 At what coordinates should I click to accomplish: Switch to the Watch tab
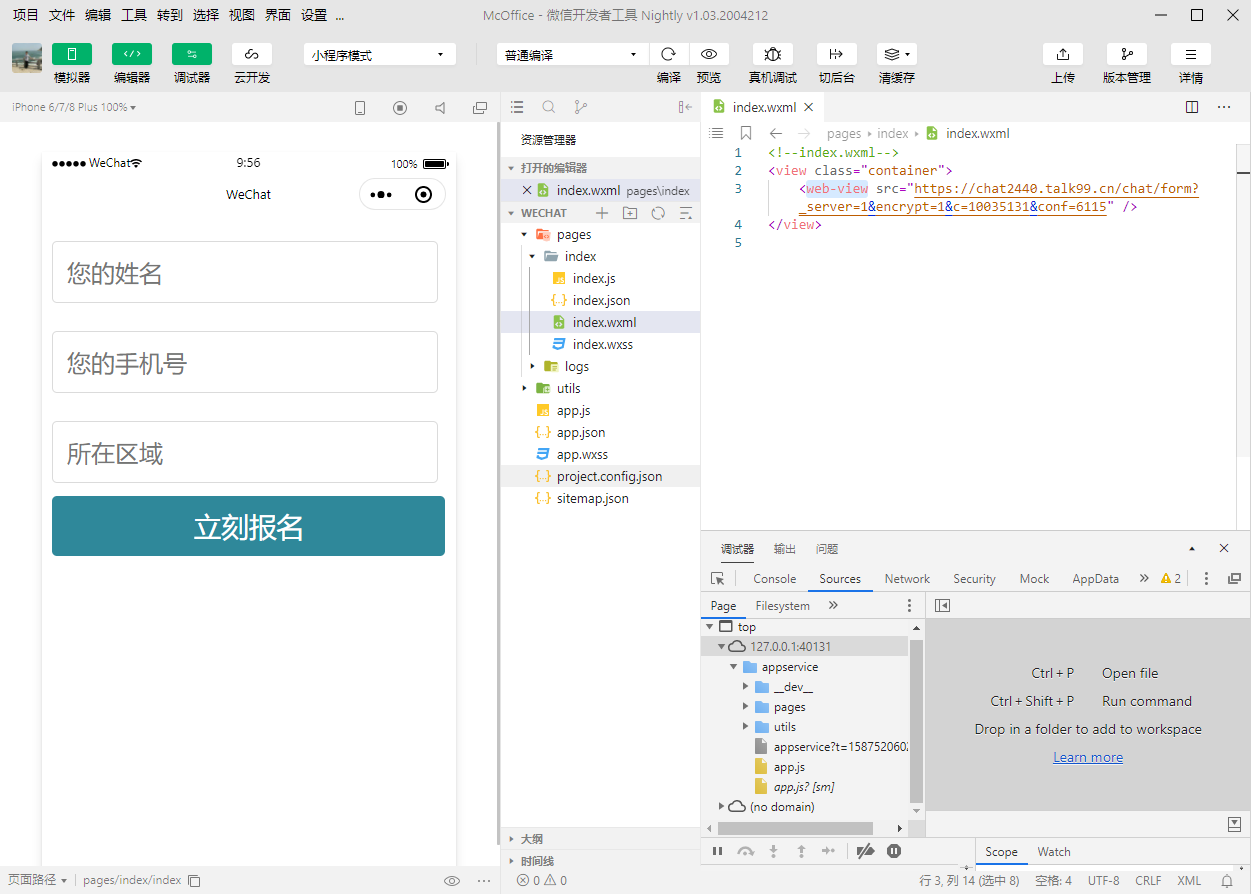coord(1054,852)
